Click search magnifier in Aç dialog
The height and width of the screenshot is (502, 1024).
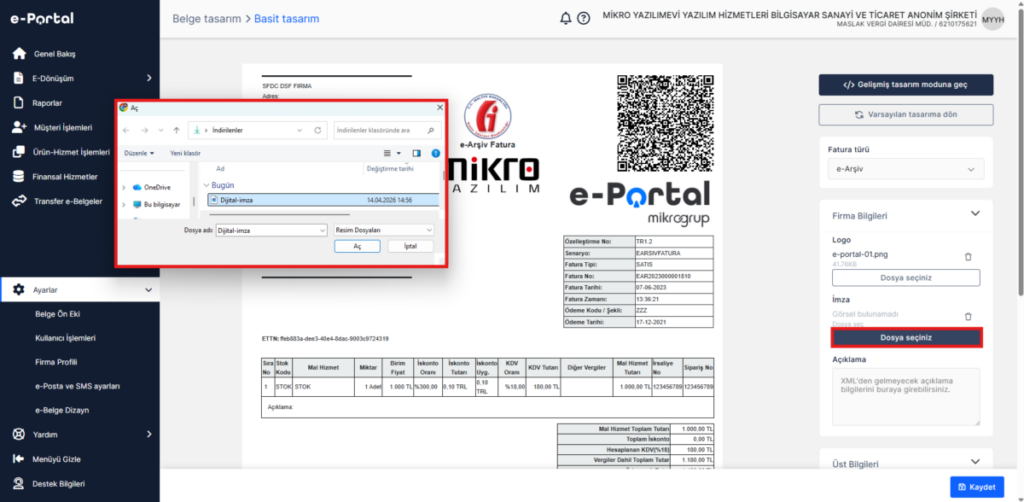click(x=430, y=131)
